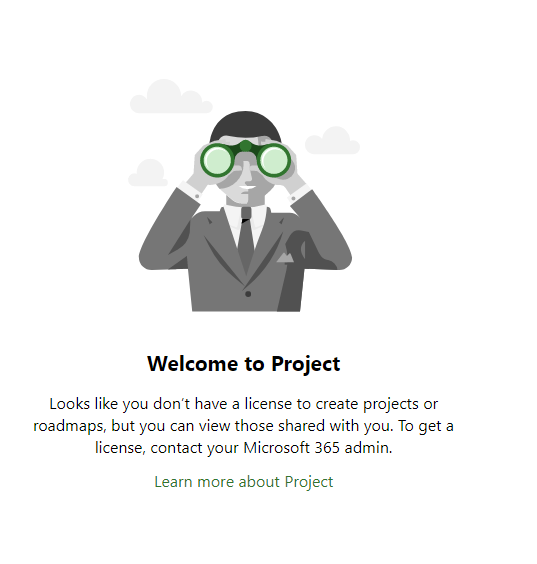The image size is (537, 564).
Task: Click the right green binocular lens
Action: pyautogui.click(x=273, y=160)
